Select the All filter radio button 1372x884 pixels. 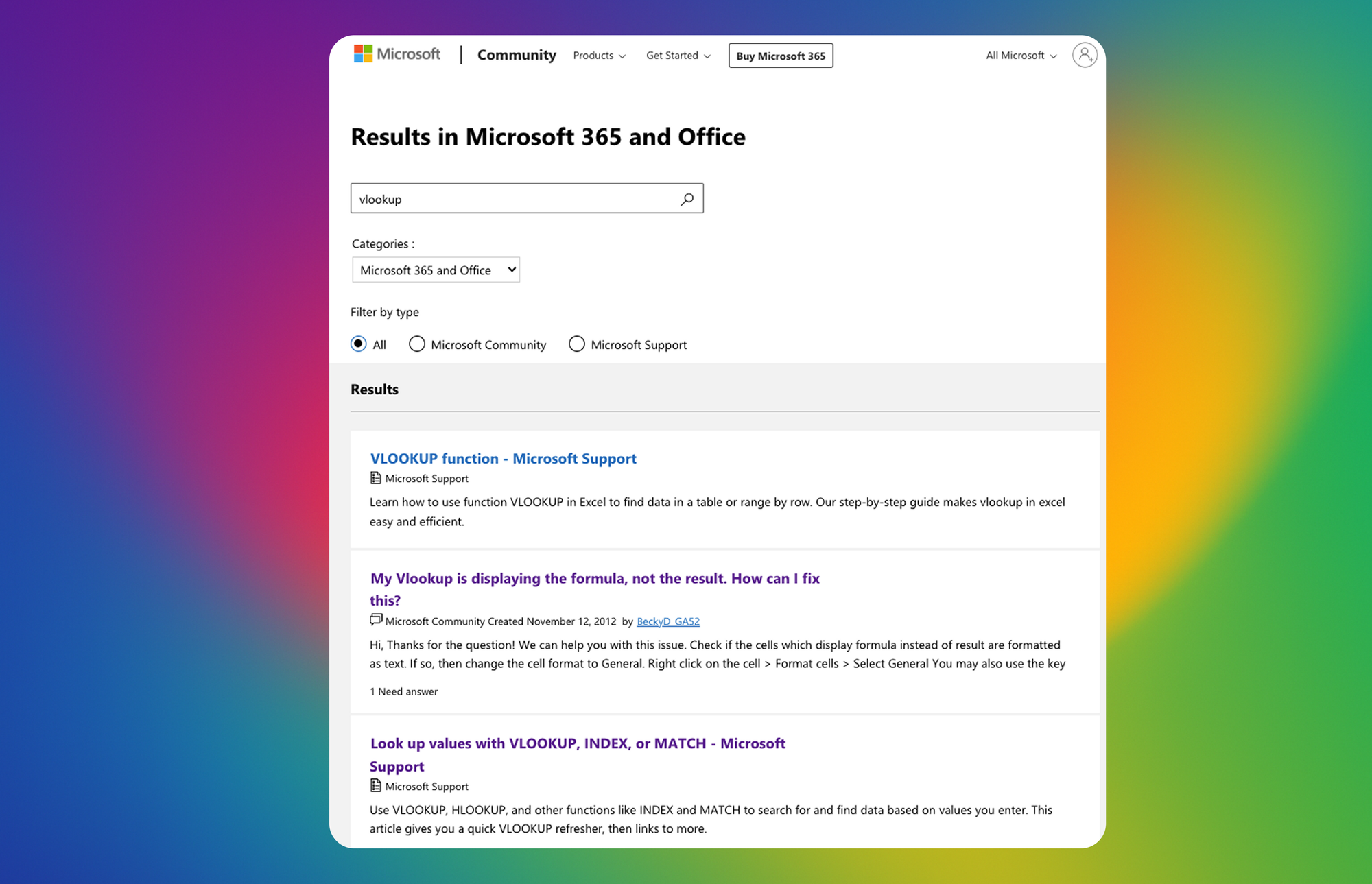point(358,344)
